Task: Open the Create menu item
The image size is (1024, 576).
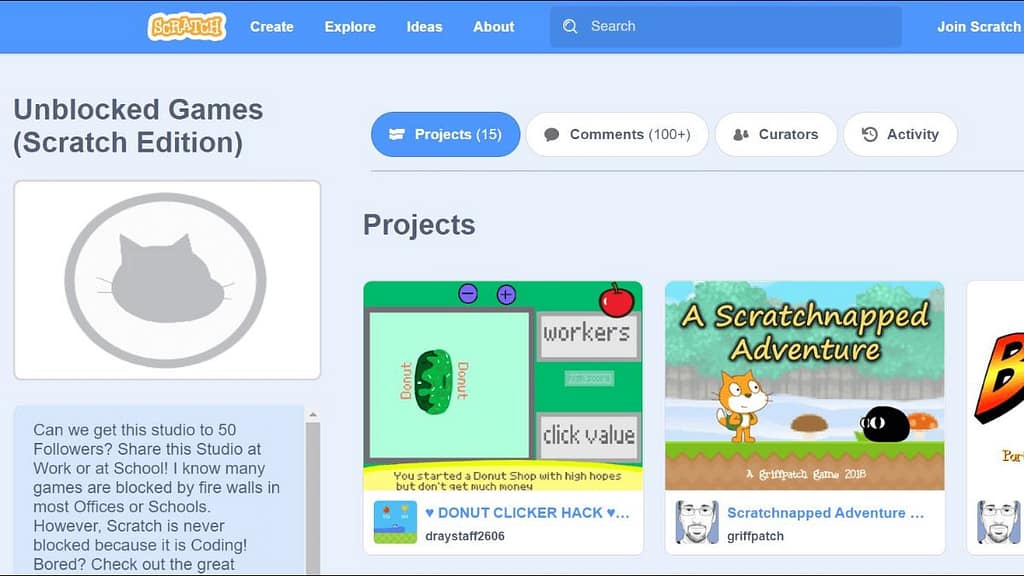Action: coord(272,27)
